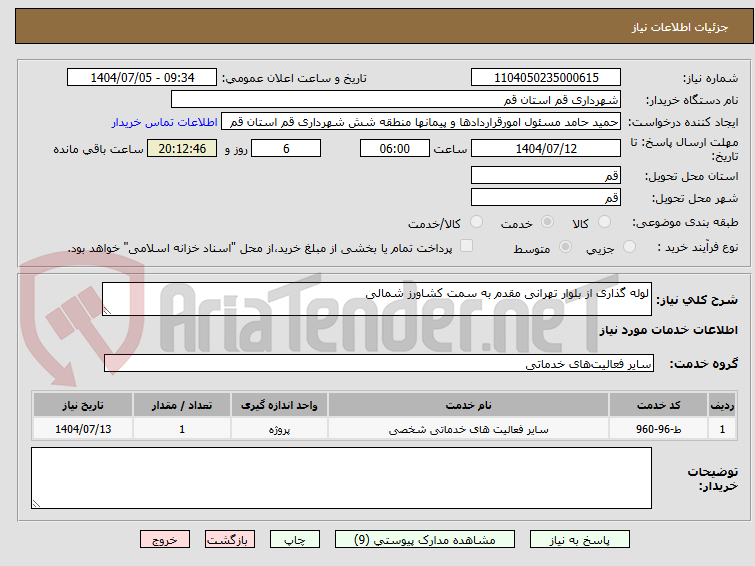
Task: Open مشاهده مدارک پیوستی (9) button
Action: 425,540
